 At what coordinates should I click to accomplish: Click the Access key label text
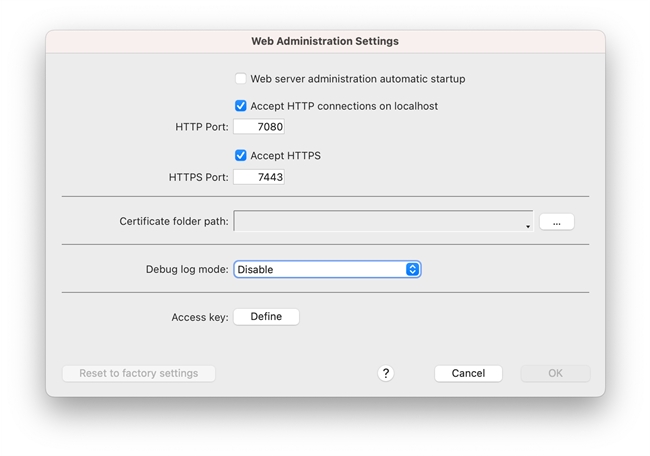point(200,317)
